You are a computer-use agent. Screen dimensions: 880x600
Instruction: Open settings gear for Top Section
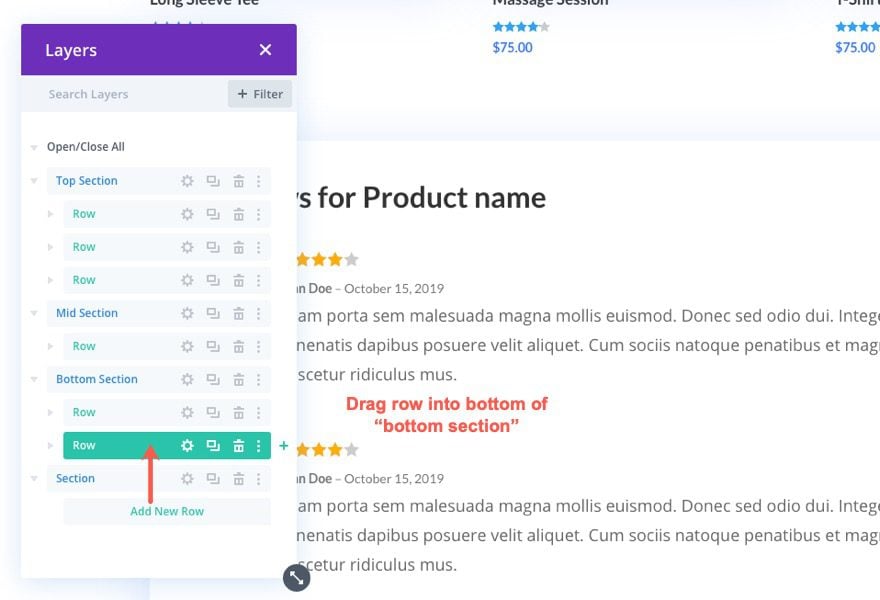[187, 181]
